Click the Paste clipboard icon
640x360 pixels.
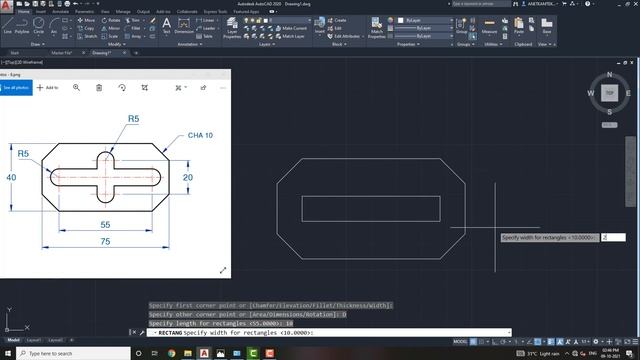(x=519, y=26)
